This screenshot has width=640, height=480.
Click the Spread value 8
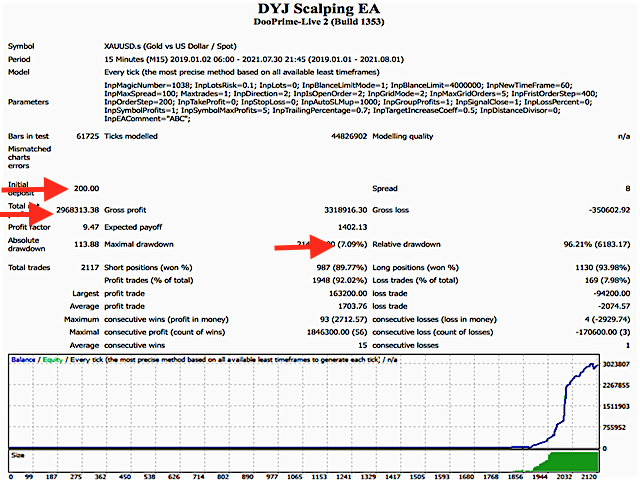point(627,189)
